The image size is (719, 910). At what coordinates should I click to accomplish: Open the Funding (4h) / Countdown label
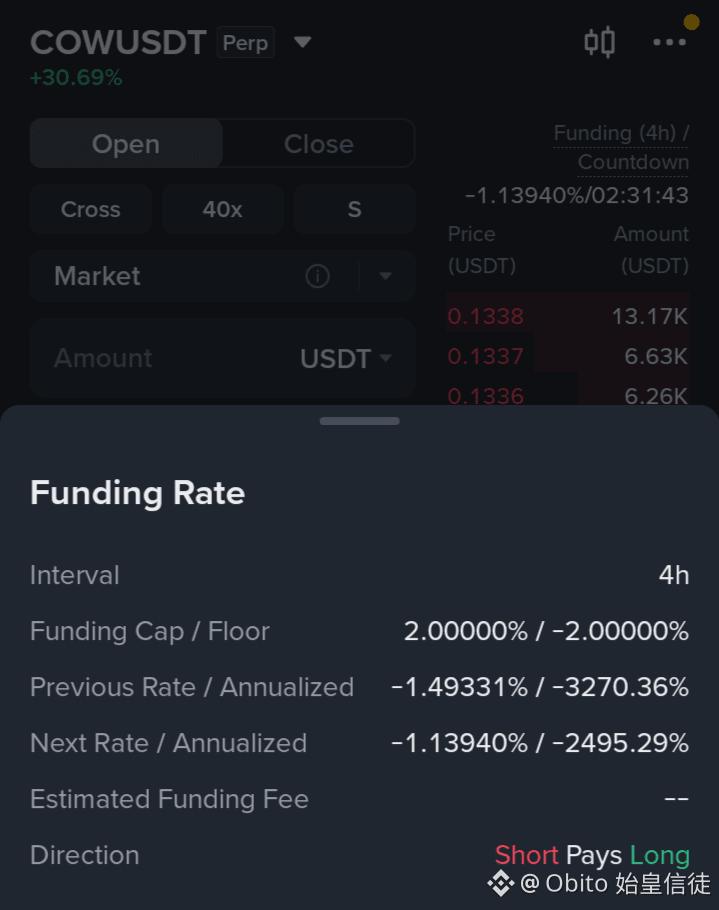tap(621, 147)
